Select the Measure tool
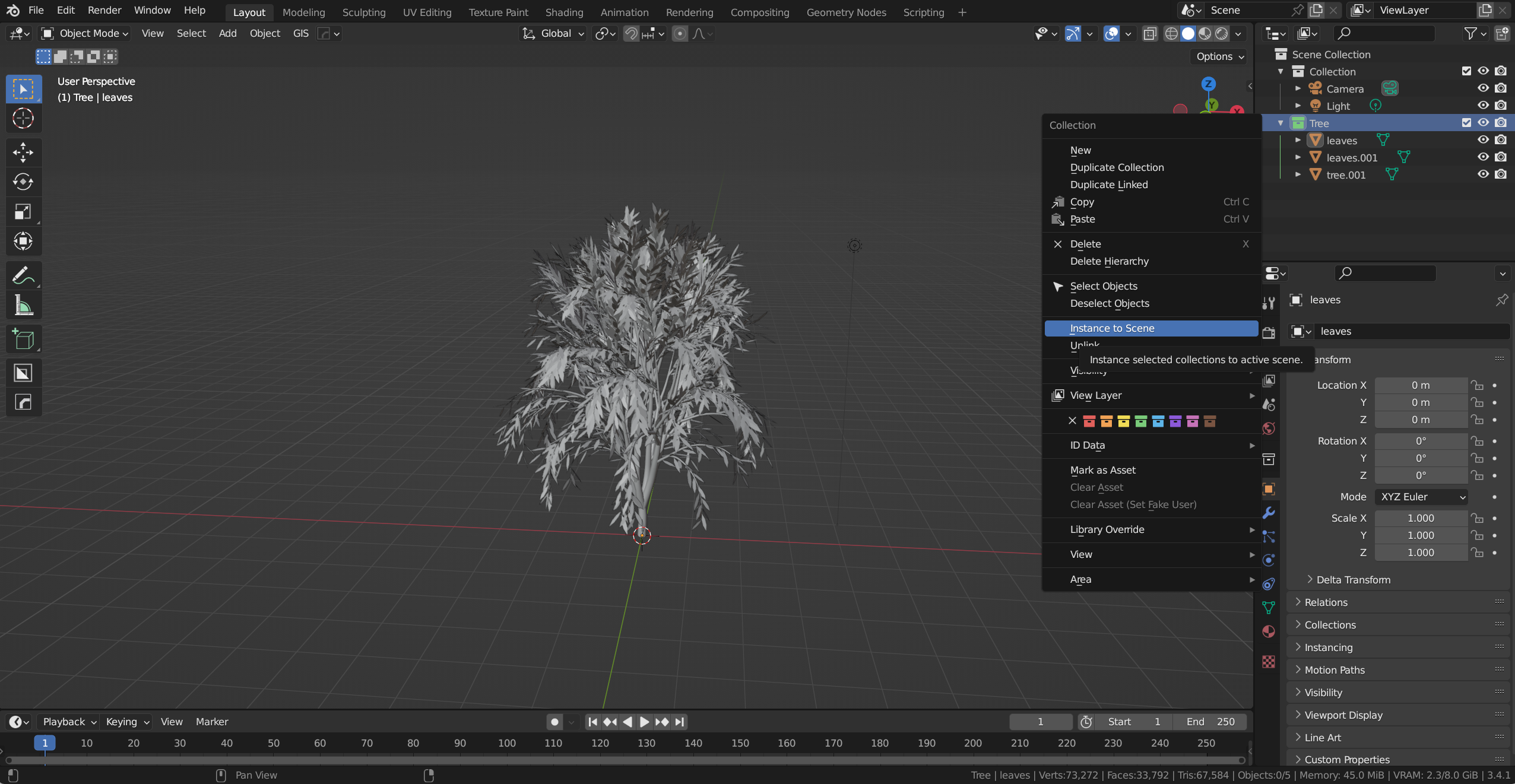The width and height of the screenshot is (1515, 784). tap(23, 306)
